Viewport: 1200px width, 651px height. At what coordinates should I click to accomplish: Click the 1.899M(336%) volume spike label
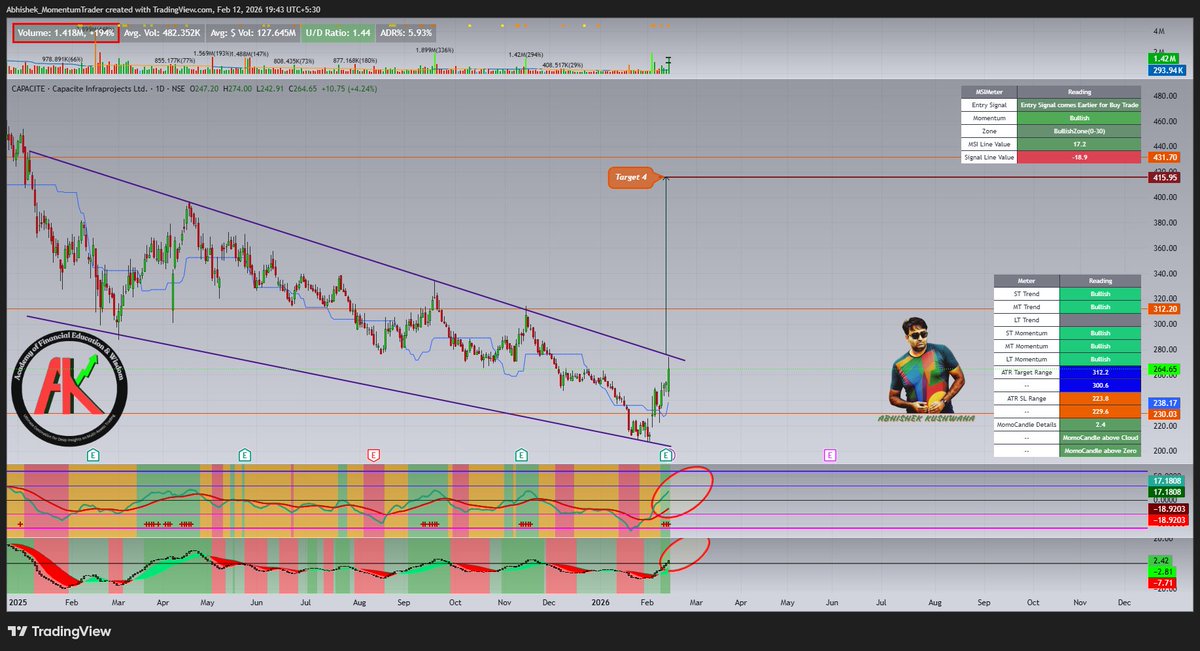click(435, 49)
